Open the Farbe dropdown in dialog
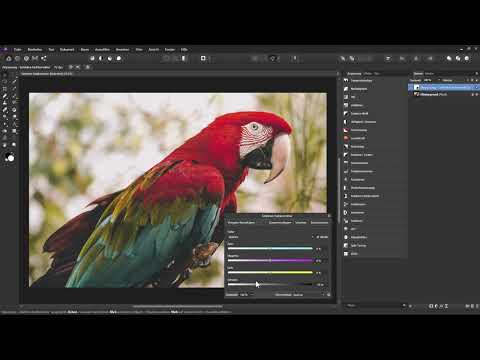 (x=271, y=237)
